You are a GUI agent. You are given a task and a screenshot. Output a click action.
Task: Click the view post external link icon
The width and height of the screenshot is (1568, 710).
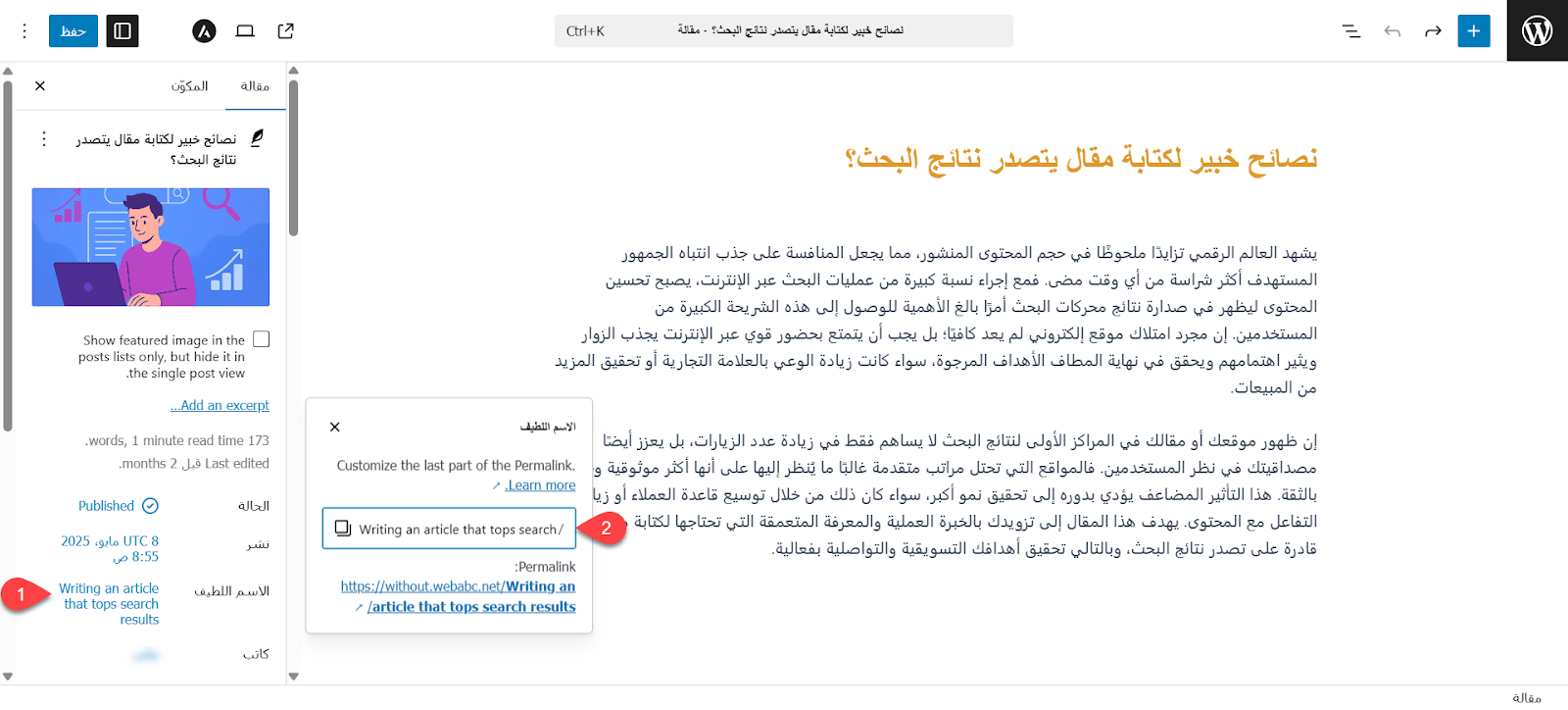[285, 31]
